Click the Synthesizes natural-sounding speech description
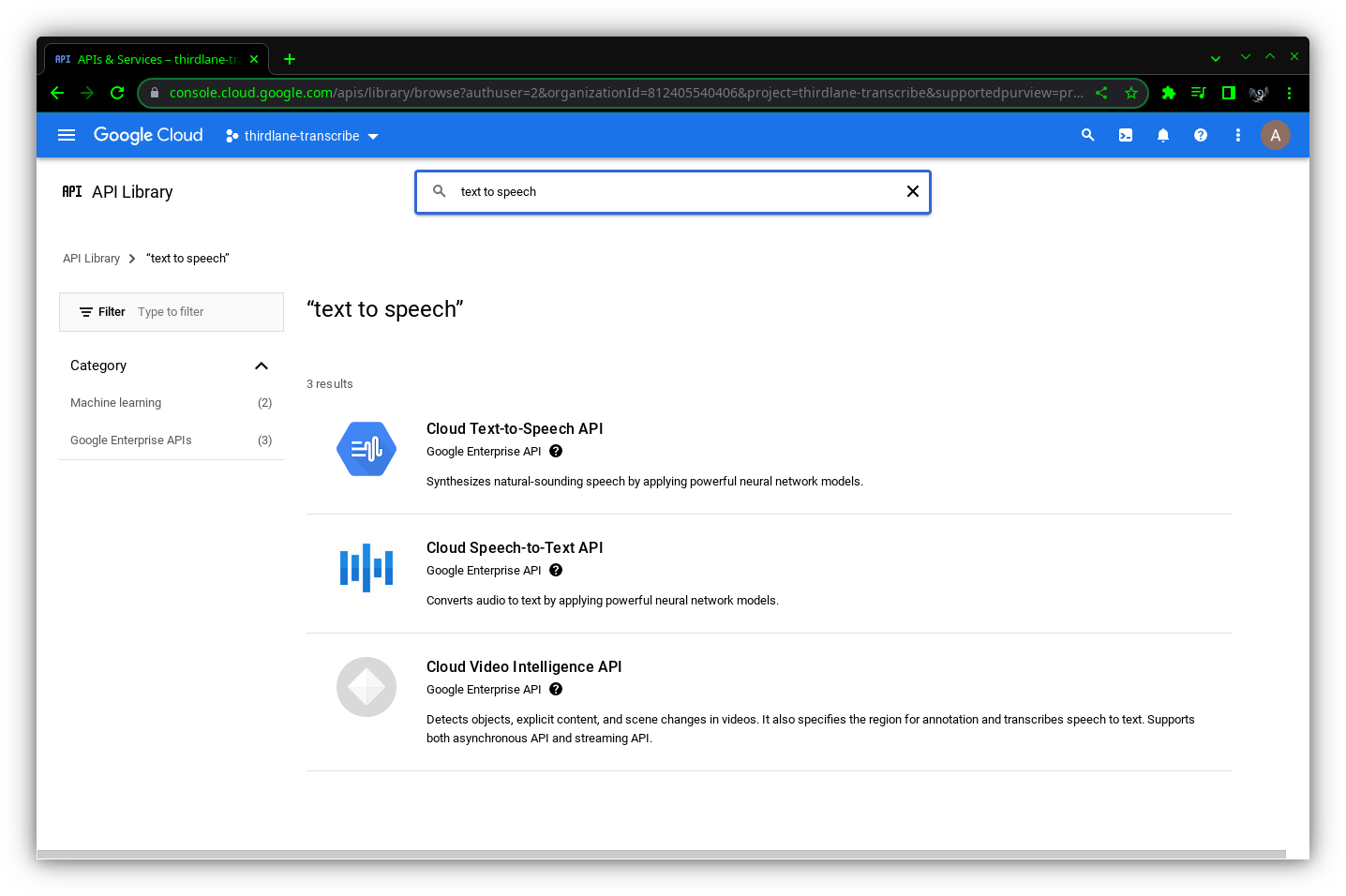This screenshot has height=896, width=1346. click(645, 482)
